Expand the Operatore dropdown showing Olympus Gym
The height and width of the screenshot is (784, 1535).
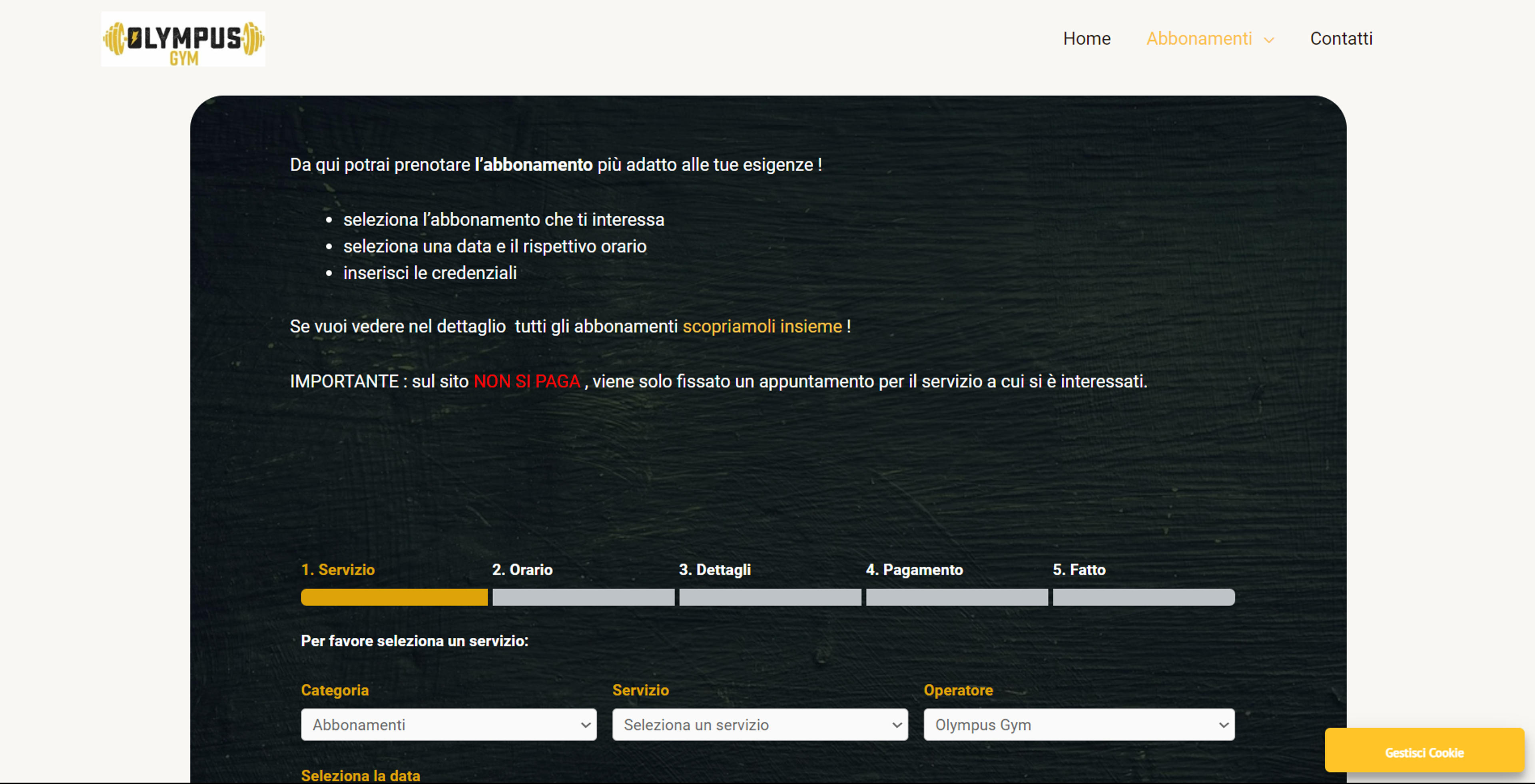pyautogui.click(x=1079, y=724)
